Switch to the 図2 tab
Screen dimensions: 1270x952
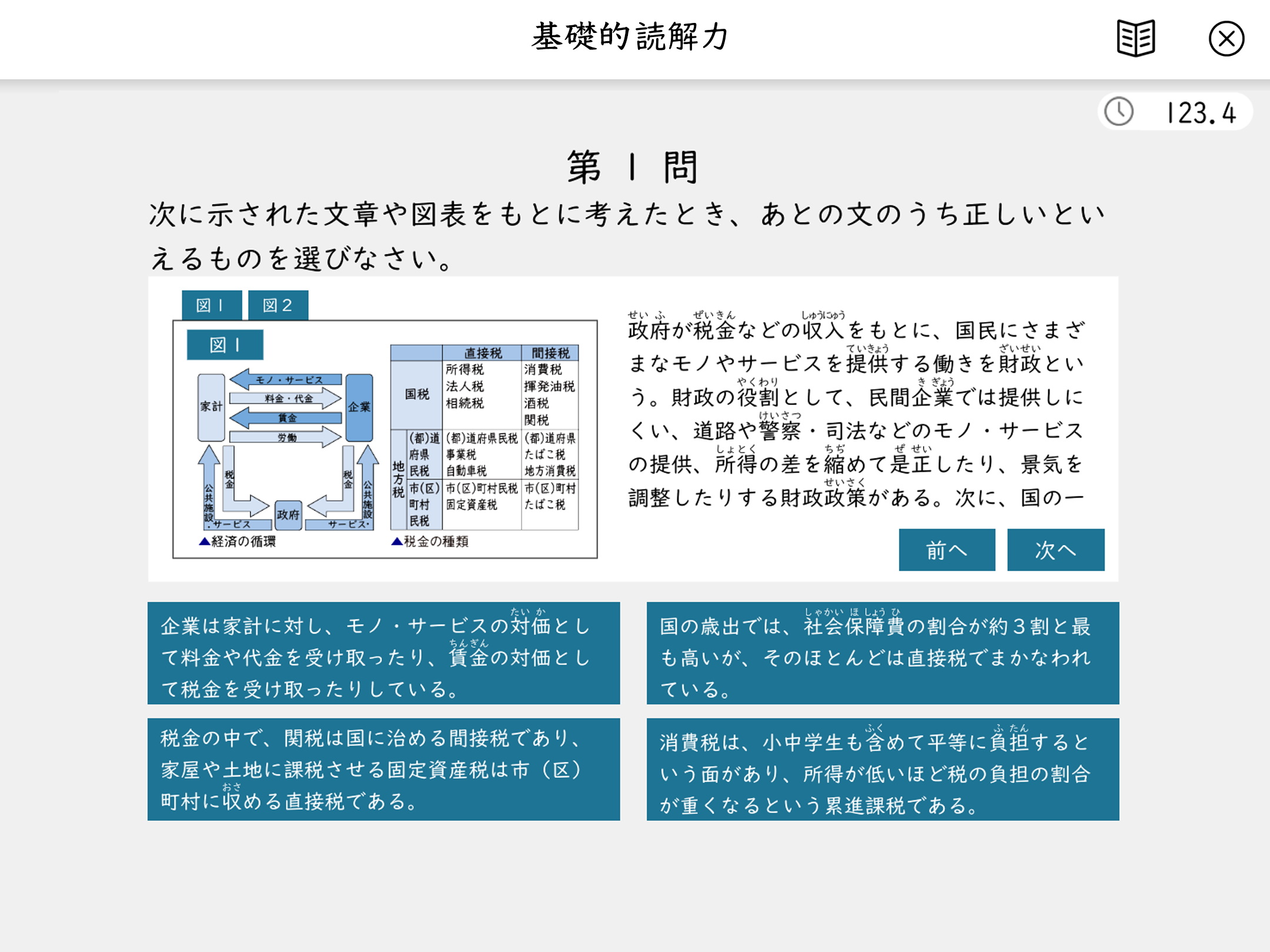(278, 305)
